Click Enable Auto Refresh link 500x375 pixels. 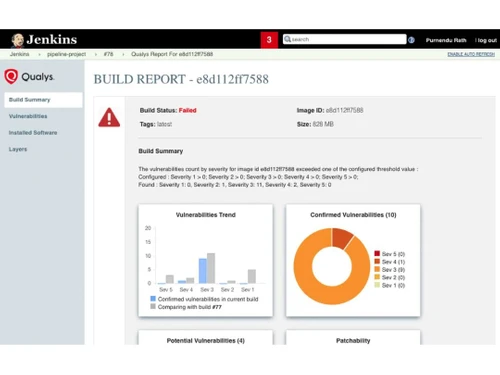(471, 54)
